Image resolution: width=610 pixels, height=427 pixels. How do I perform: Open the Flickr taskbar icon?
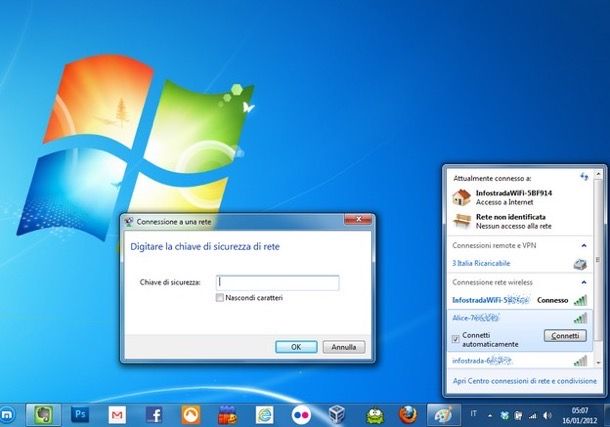pos(301,415)
